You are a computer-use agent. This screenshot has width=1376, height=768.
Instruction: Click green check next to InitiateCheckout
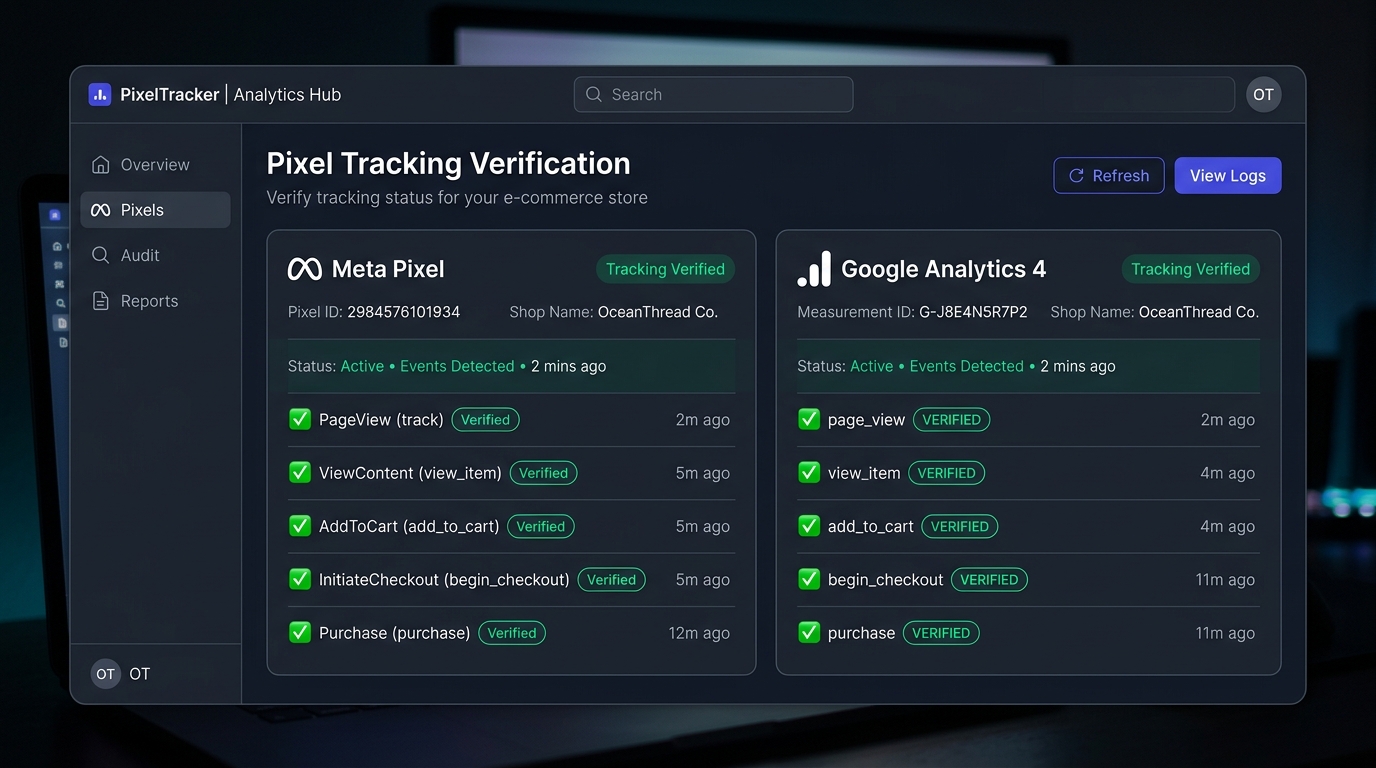[300, 579]
